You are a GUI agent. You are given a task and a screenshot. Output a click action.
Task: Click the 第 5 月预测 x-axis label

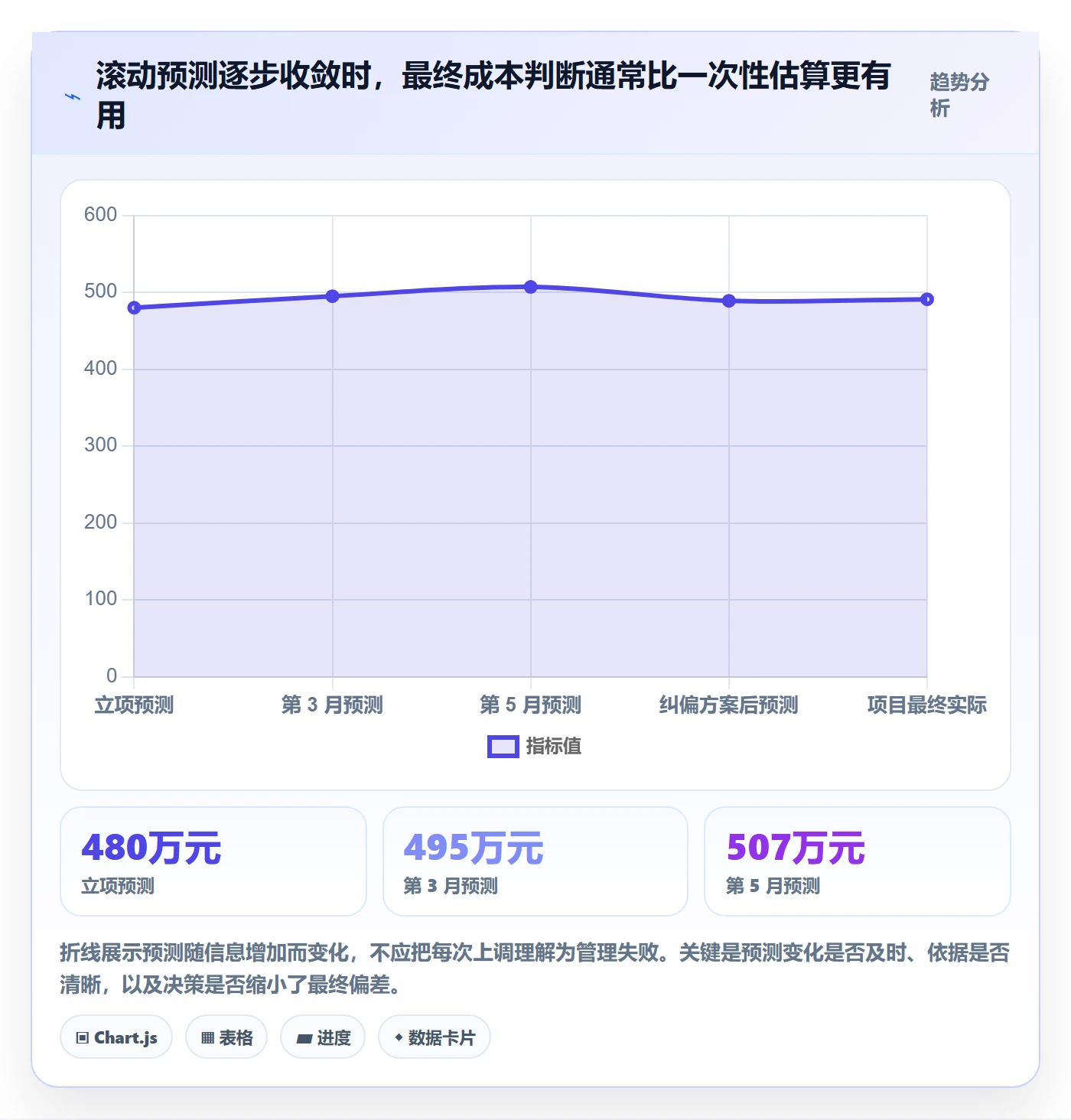coord(531,705)
